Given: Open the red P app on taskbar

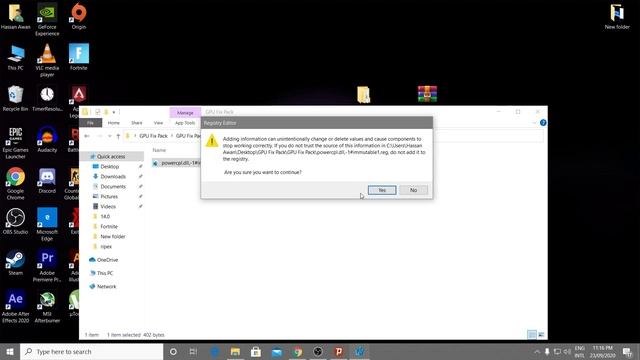Looking at the screenshot, I should pyautogui.click(x=339, y=351).
